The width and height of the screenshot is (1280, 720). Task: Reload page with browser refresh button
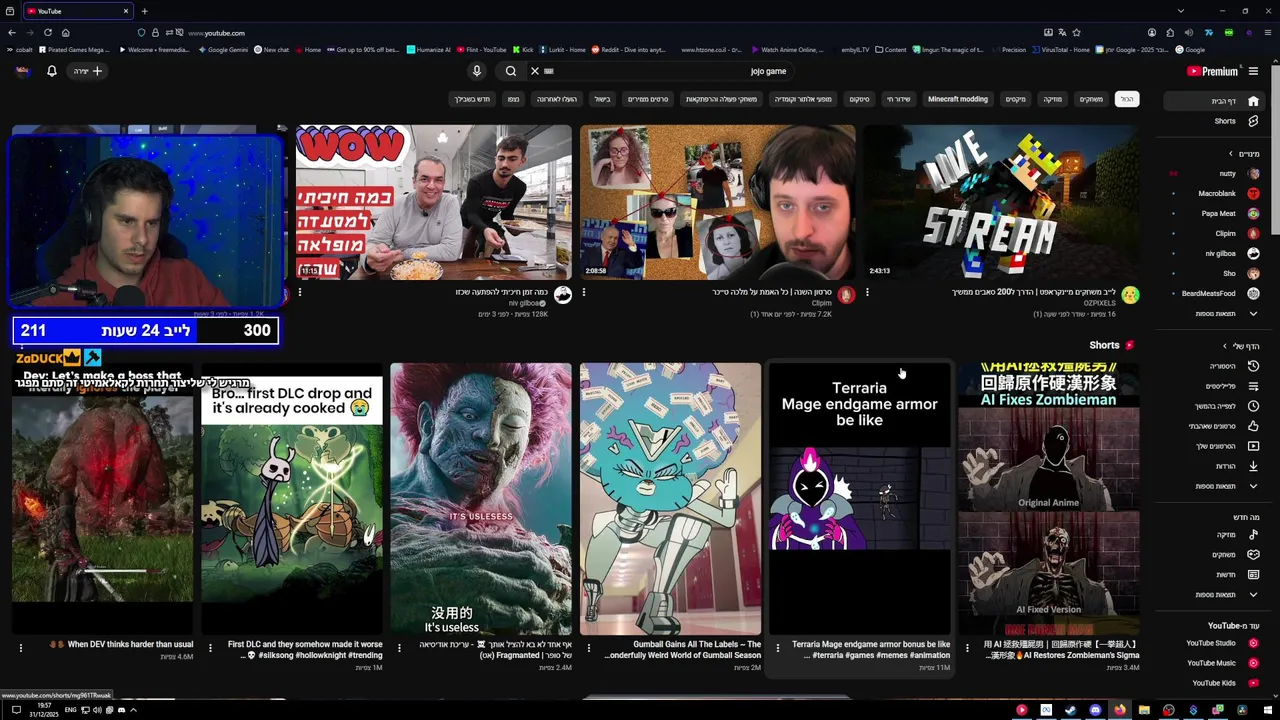point(47,33)
